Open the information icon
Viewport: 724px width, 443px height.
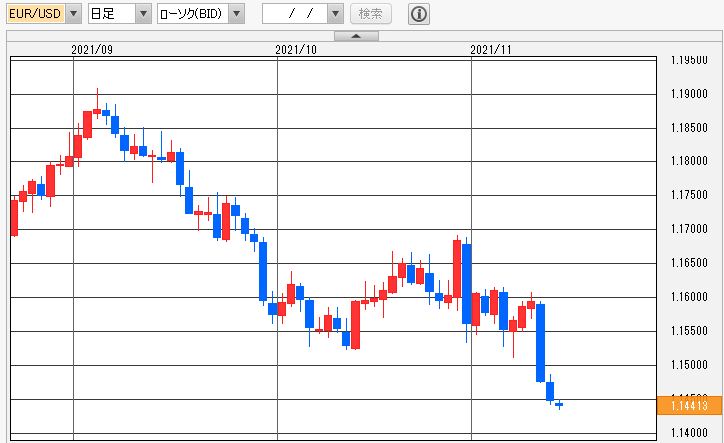419,14
